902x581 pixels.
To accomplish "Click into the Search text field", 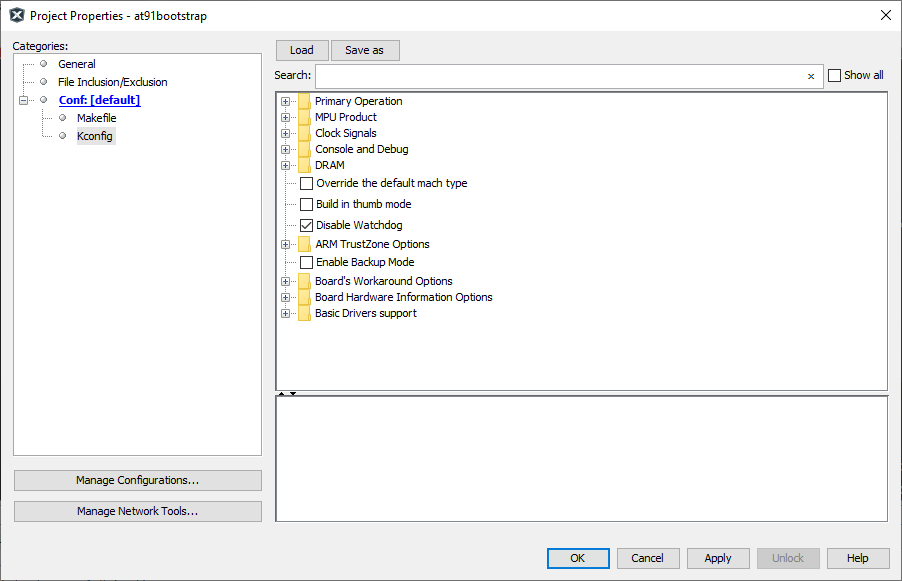I will click(560, 76).
